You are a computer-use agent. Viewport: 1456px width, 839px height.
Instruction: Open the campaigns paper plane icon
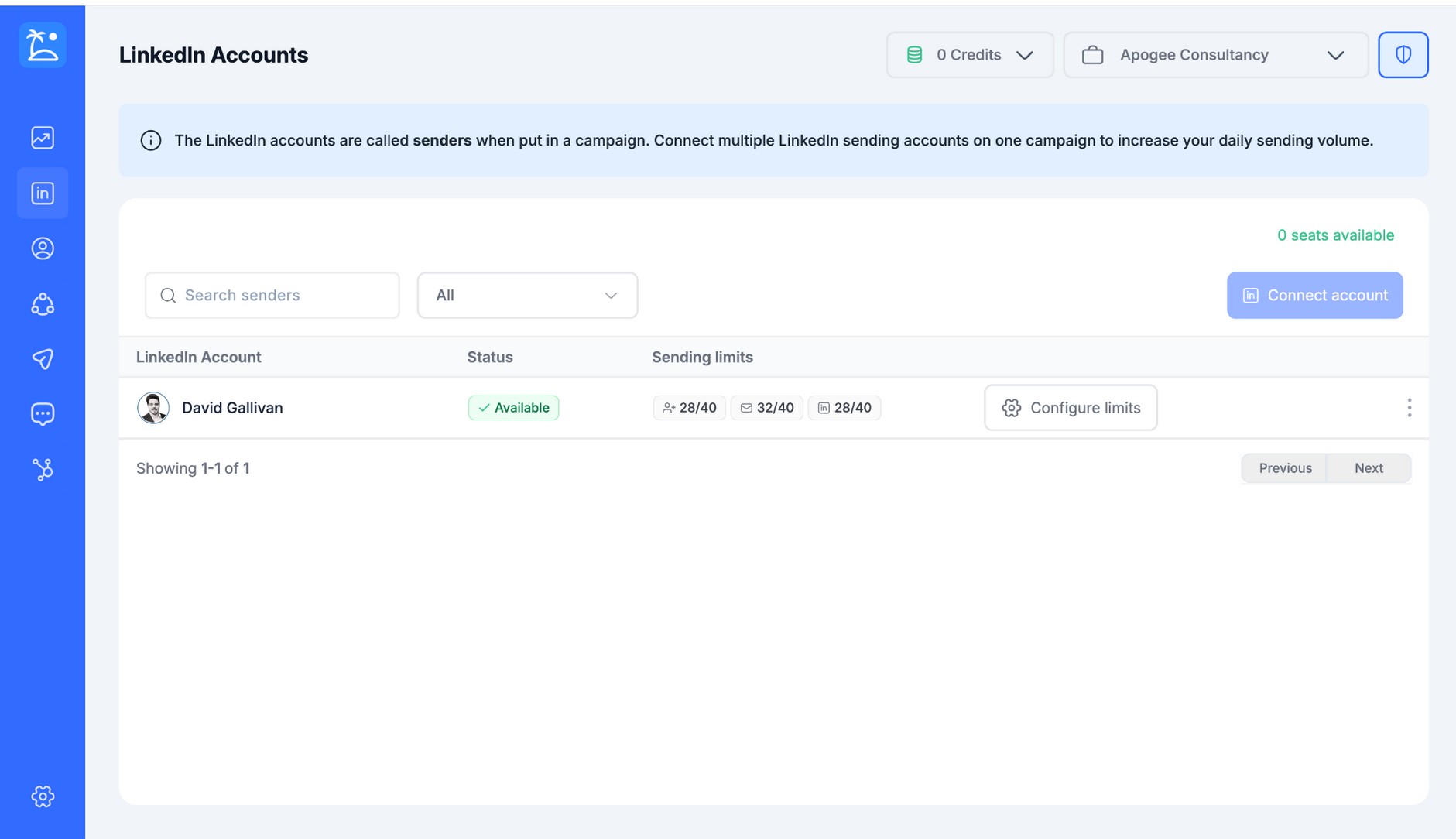(x=43, y=359)
